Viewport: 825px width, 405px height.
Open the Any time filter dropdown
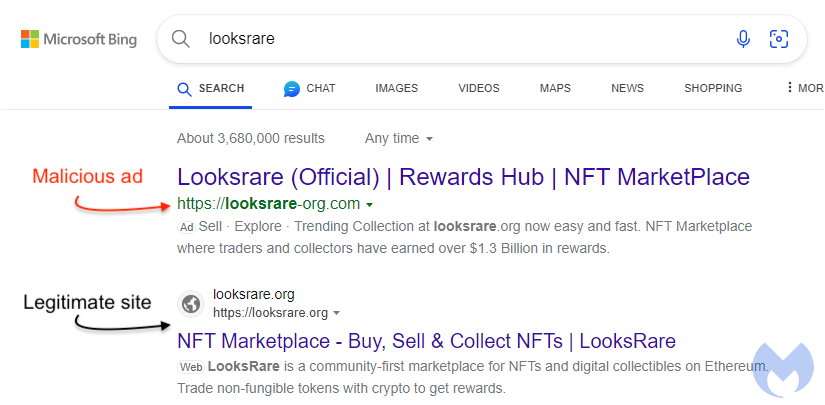(399, 139)
